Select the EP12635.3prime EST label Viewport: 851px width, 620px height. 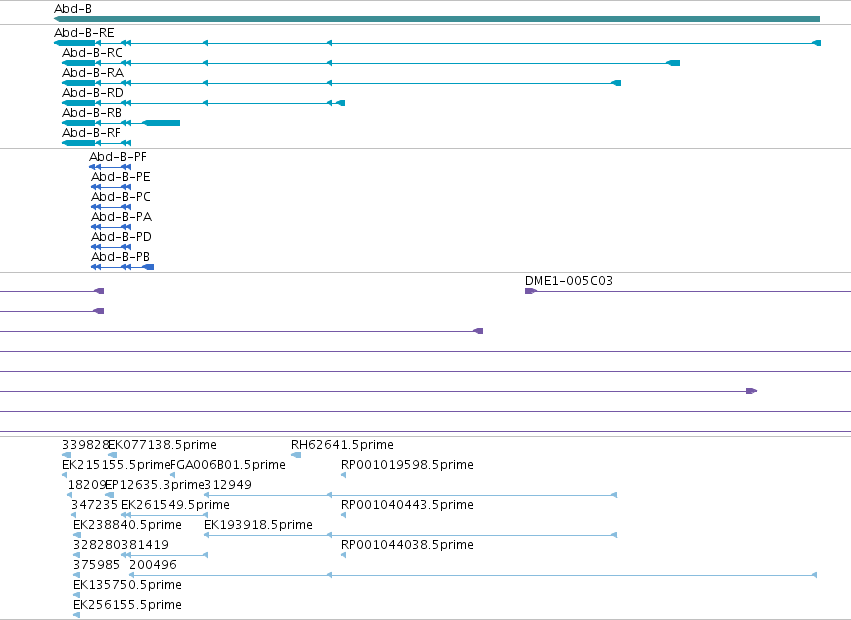pos(155,485)
